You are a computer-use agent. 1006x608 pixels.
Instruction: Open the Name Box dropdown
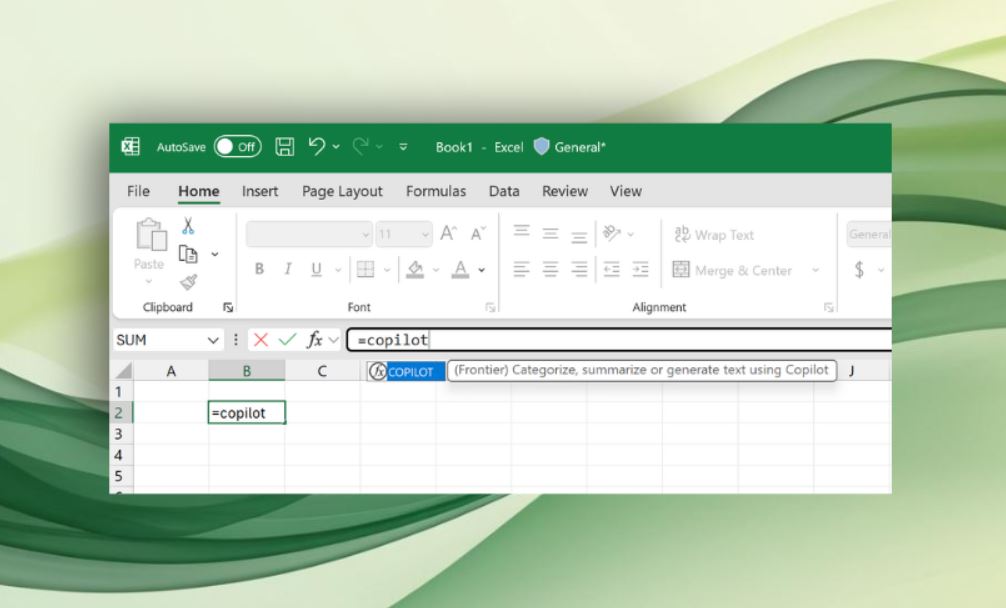(212, 339)
